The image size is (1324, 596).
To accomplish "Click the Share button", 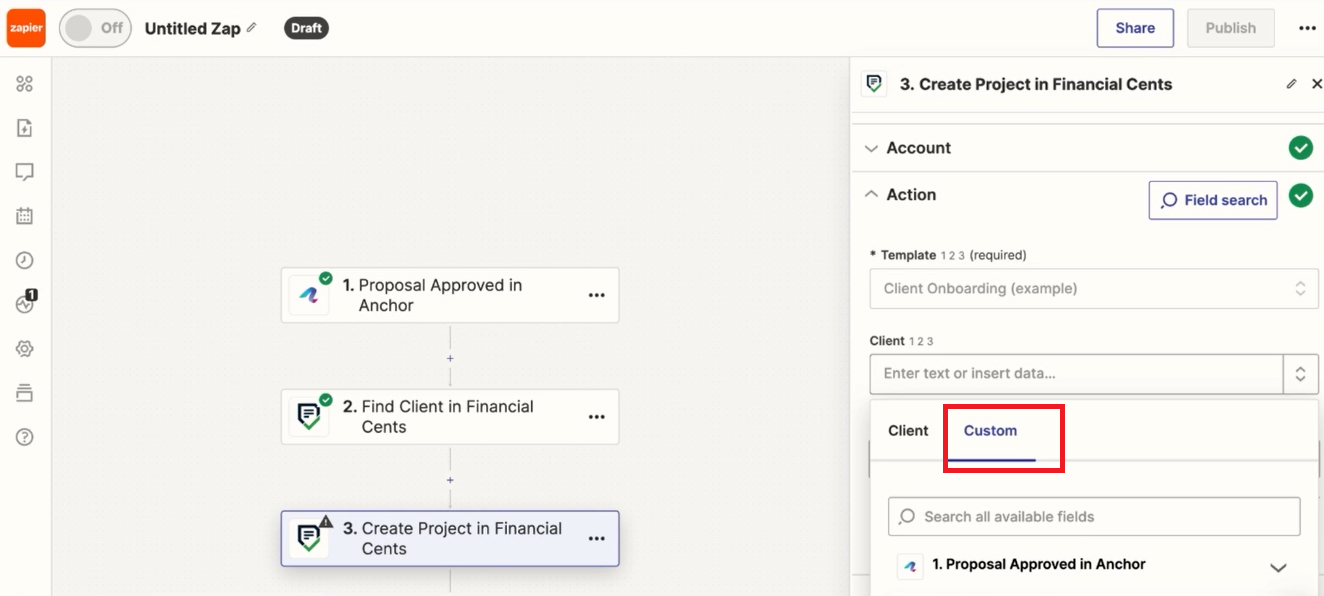I will tap(1135, 28).
